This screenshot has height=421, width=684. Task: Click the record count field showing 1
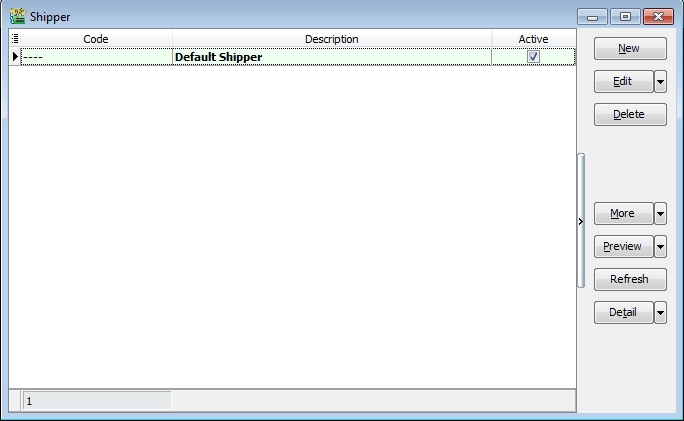[97, 401]
